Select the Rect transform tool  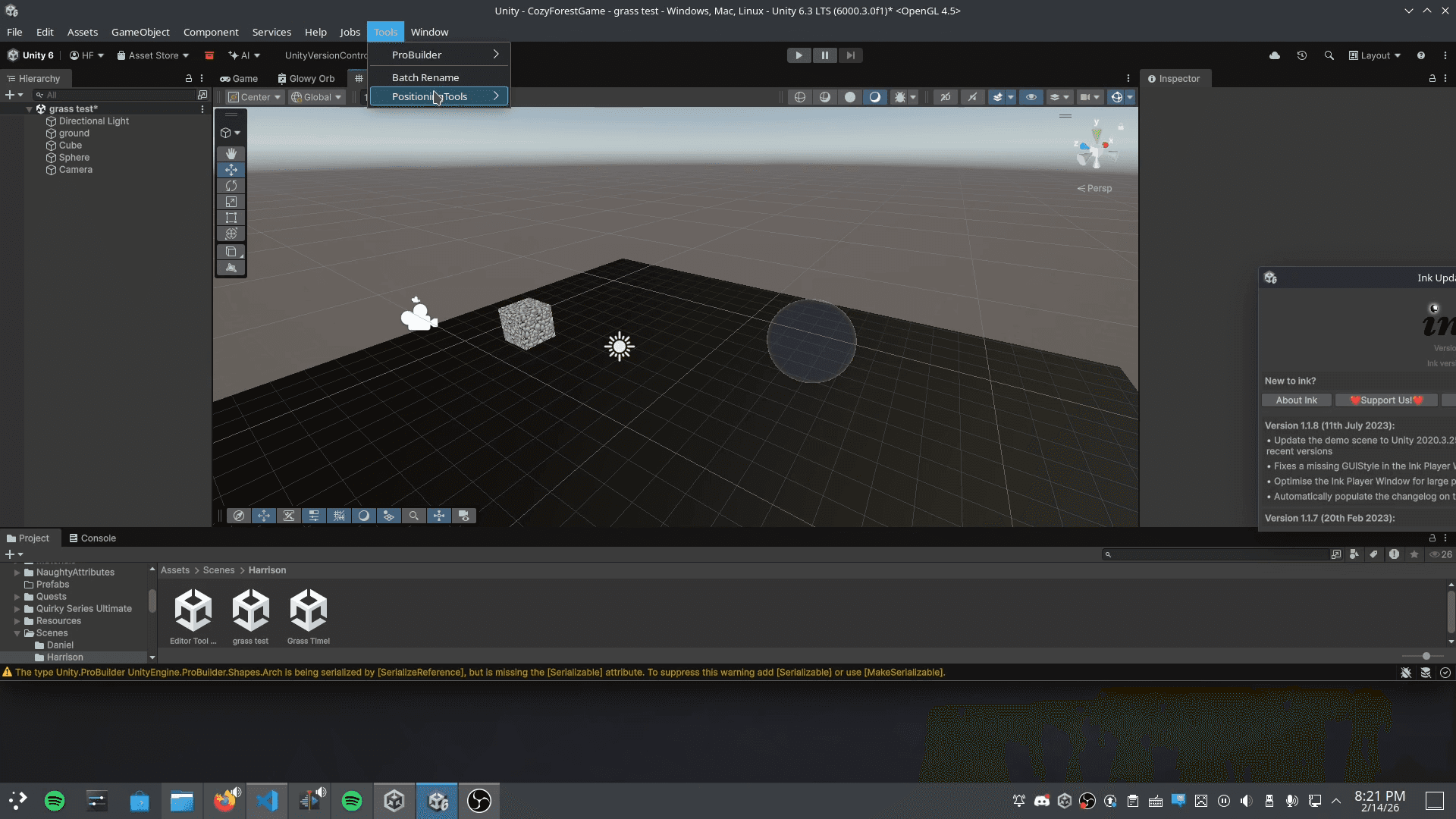coord(231,218)
